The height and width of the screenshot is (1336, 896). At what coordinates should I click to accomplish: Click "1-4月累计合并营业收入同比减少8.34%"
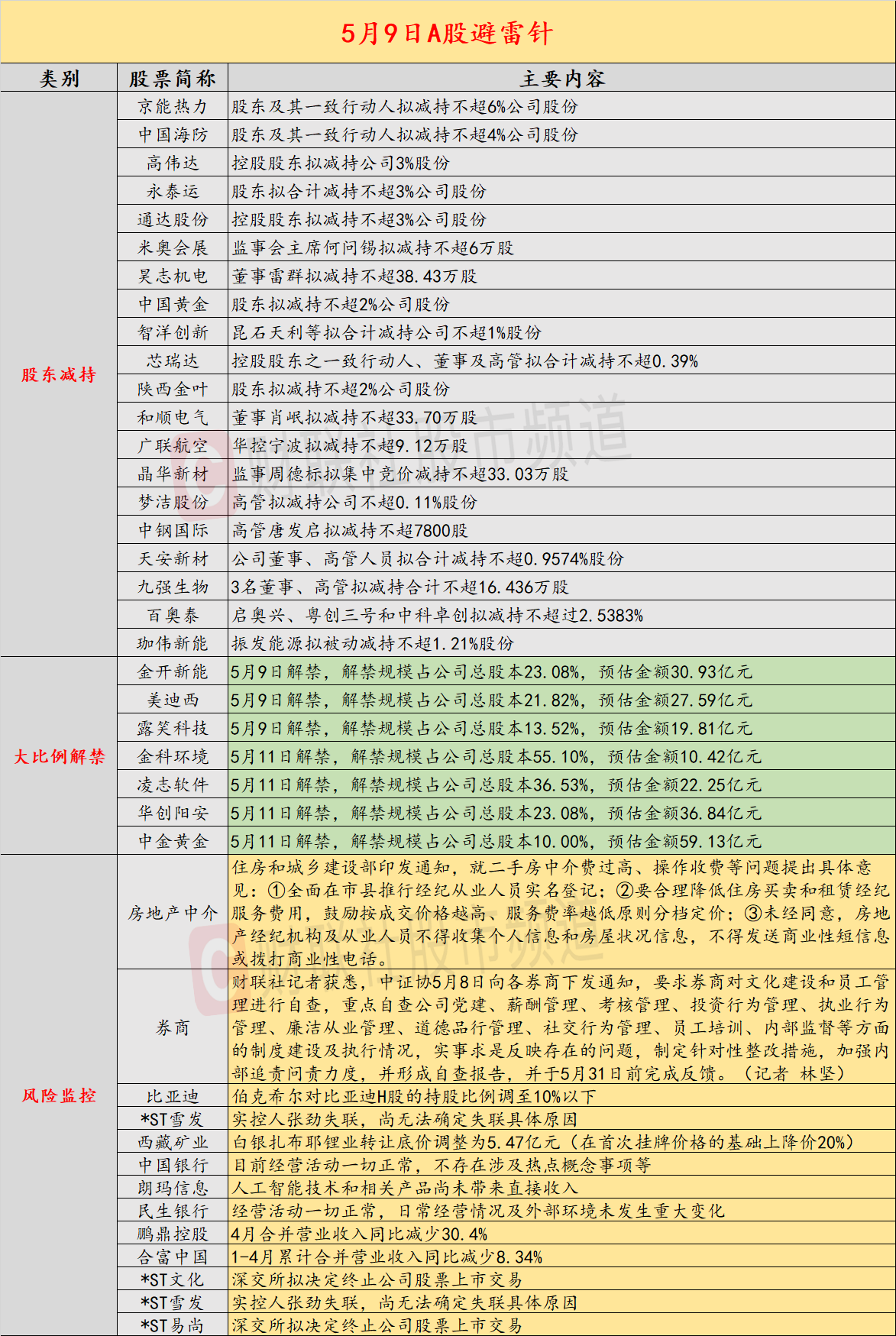coord(387,1257)
